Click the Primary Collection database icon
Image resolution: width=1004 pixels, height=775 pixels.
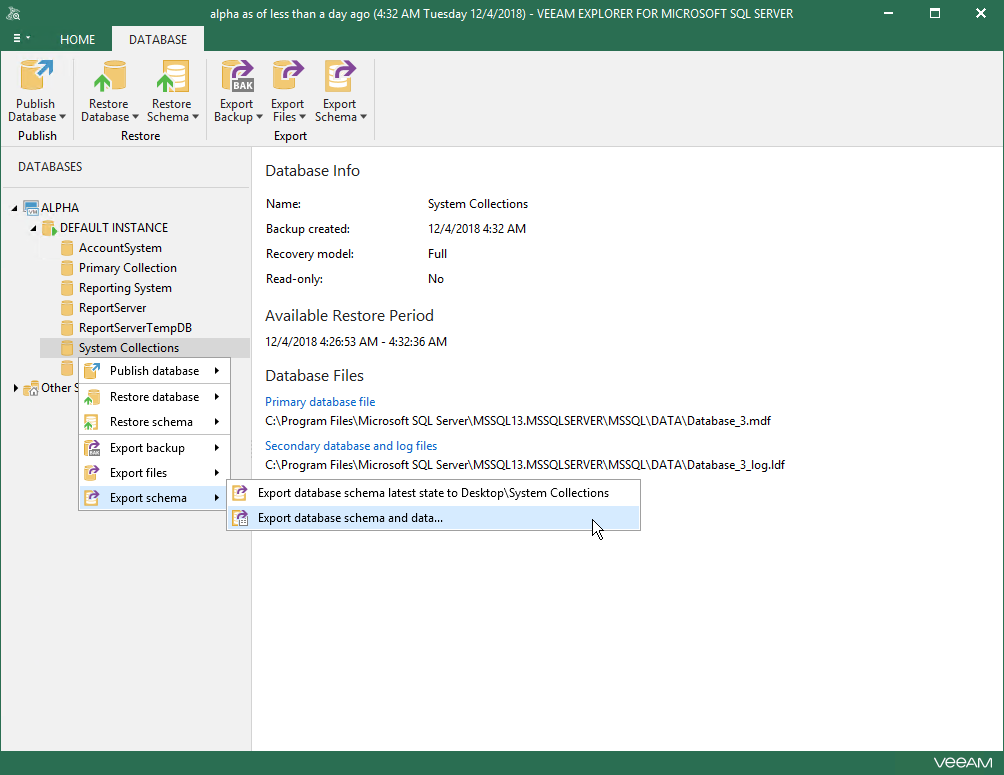click(67, 268)
